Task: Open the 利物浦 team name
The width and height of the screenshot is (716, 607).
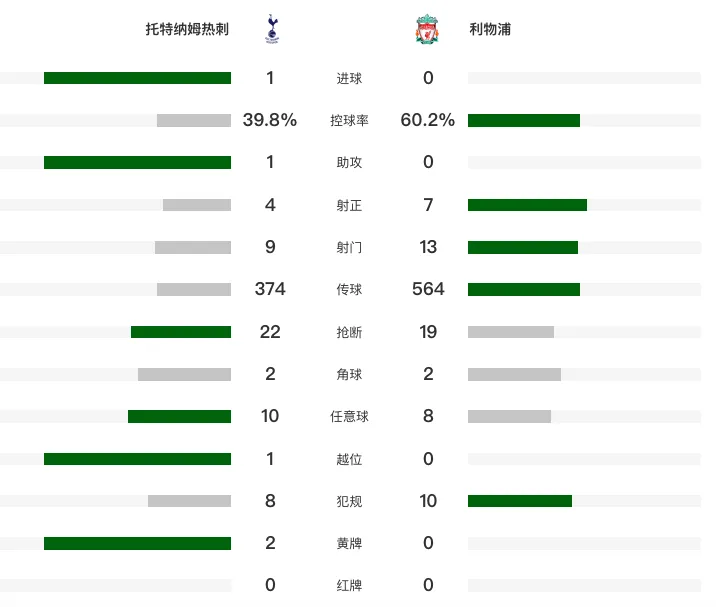Action: [490, 29]
